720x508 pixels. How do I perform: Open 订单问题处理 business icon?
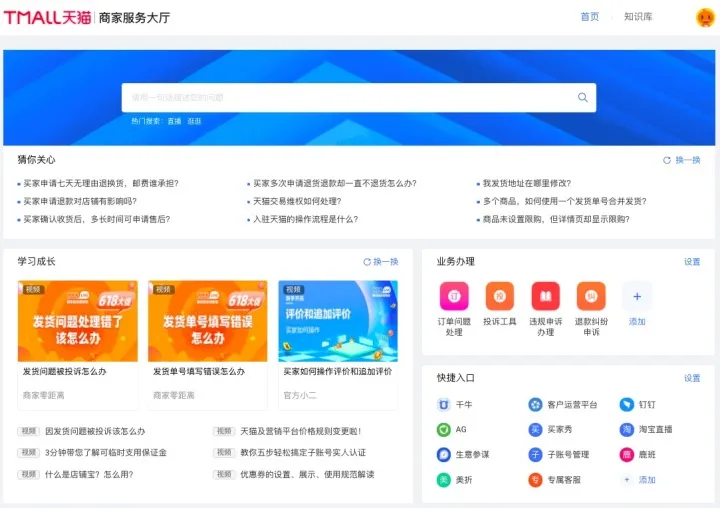point(454,296)
